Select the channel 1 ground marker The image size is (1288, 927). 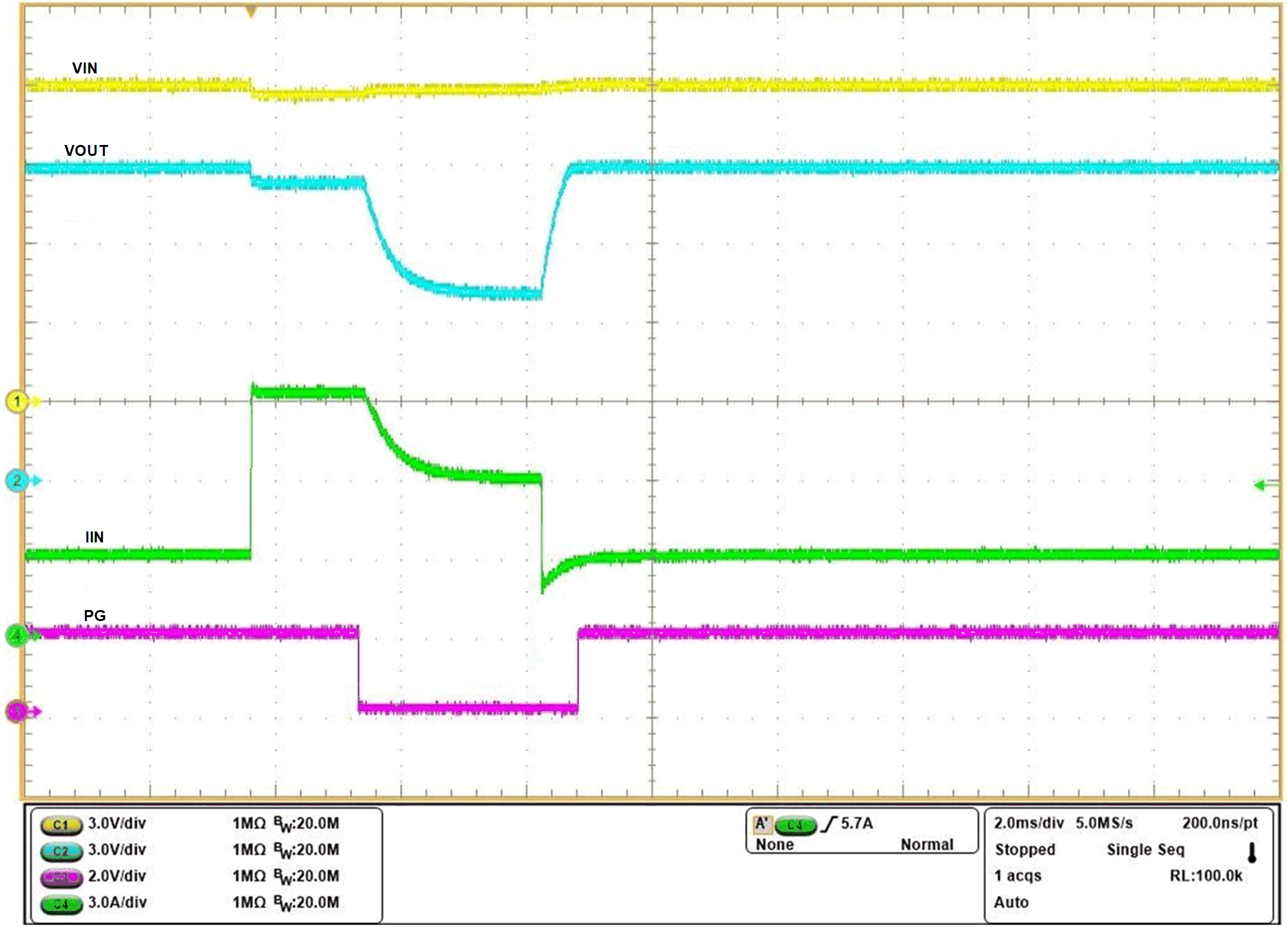17,401
